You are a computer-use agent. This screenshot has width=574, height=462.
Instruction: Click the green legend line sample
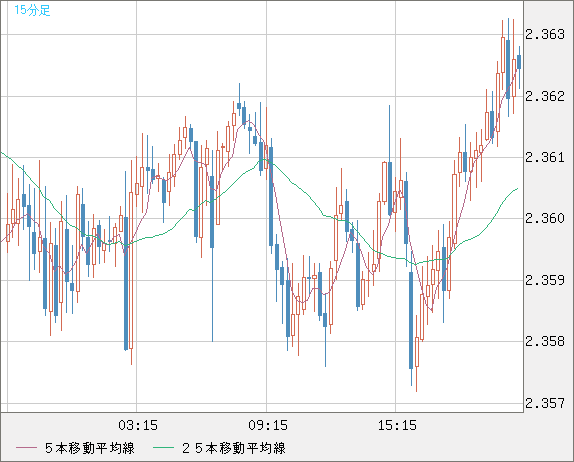pos(163,448)
